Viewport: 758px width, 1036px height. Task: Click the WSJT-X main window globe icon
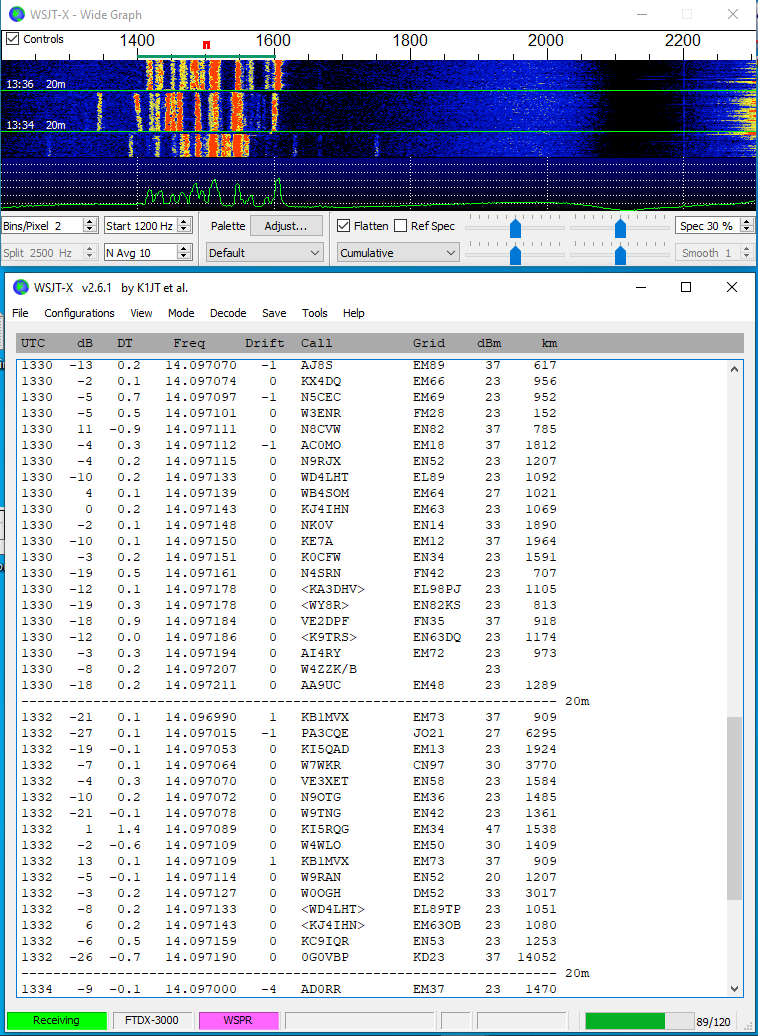tap(19, 287)
